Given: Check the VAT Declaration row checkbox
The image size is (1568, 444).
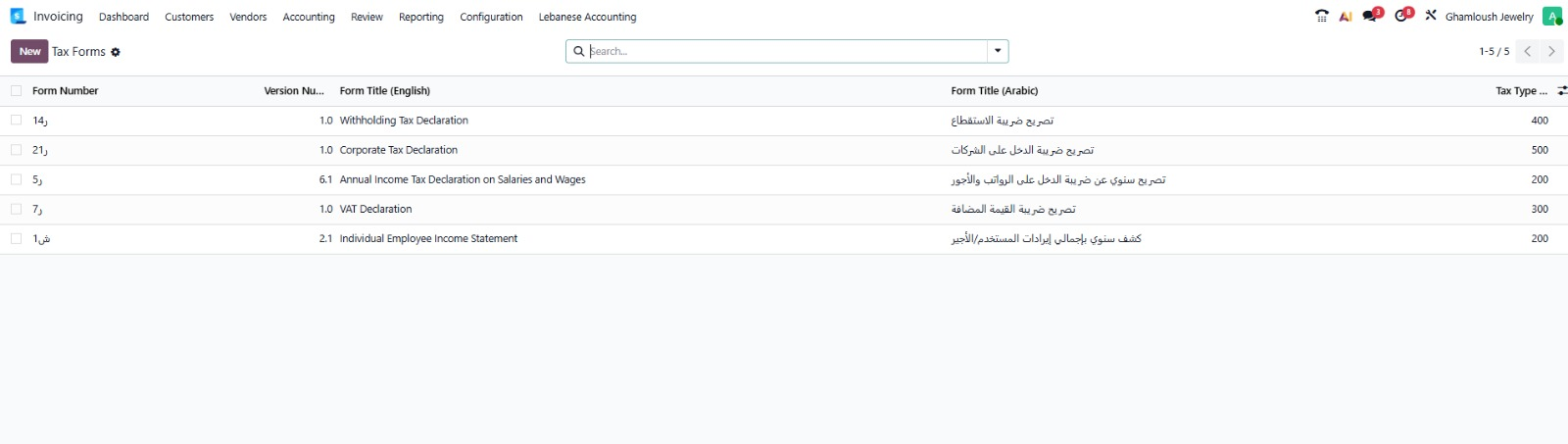Looking at the screenshot, I should (x=16, y=209).
